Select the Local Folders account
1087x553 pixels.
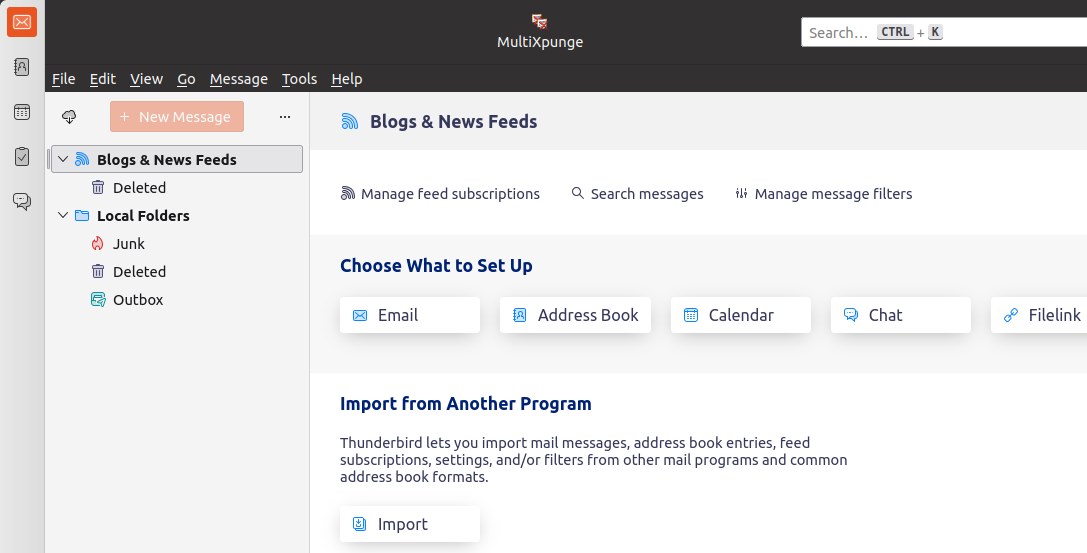click(177, 216)
